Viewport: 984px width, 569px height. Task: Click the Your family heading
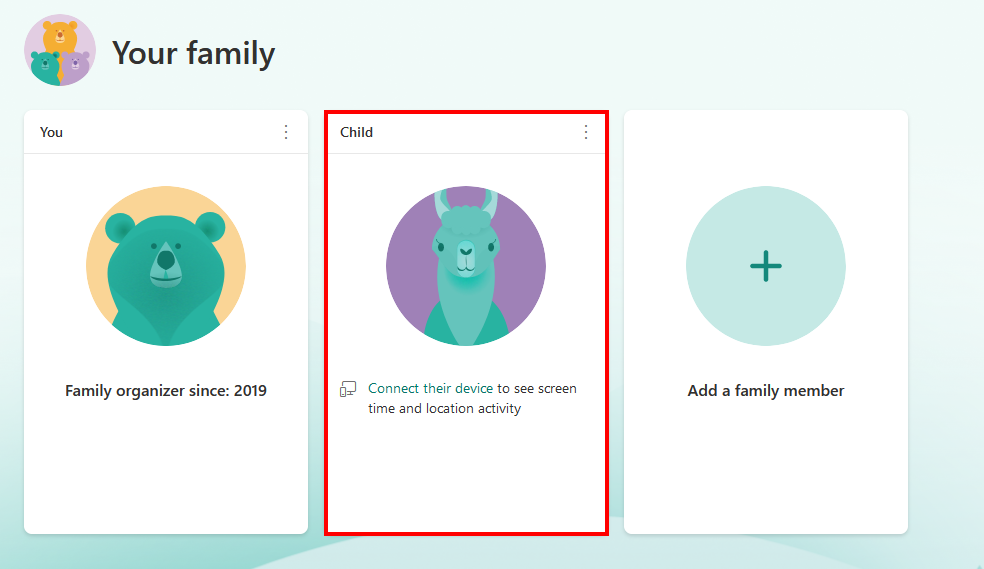coord(193,53)
